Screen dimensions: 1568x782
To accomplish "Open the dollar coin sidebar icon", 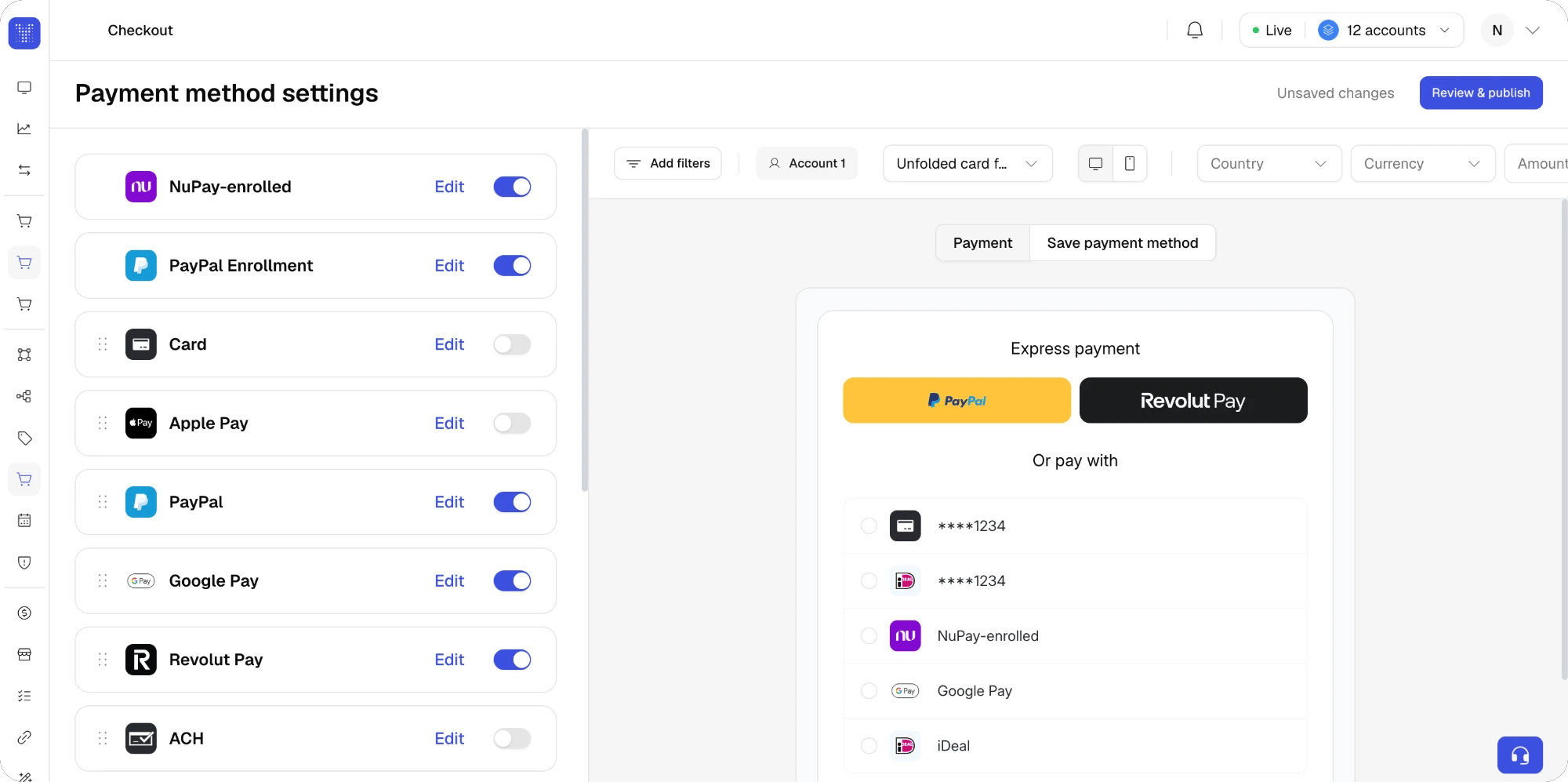I will point(24,613).
